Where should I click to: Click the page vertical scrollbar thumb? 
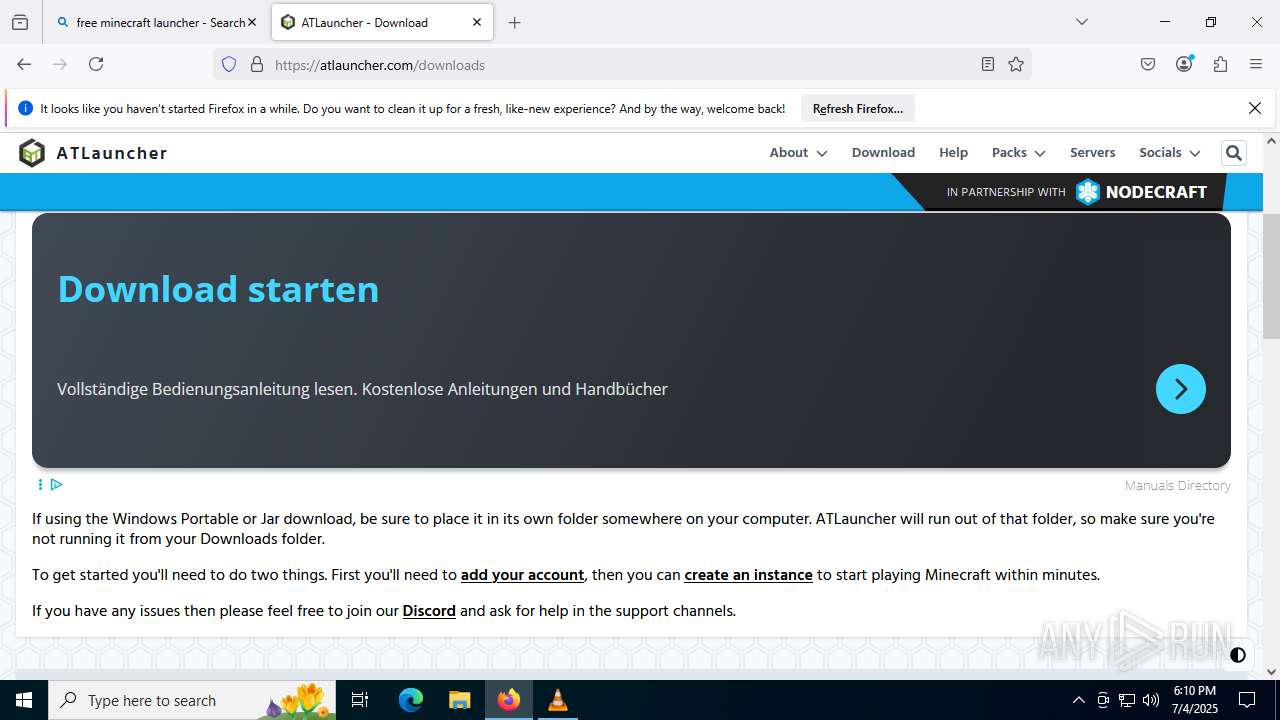1271,276
